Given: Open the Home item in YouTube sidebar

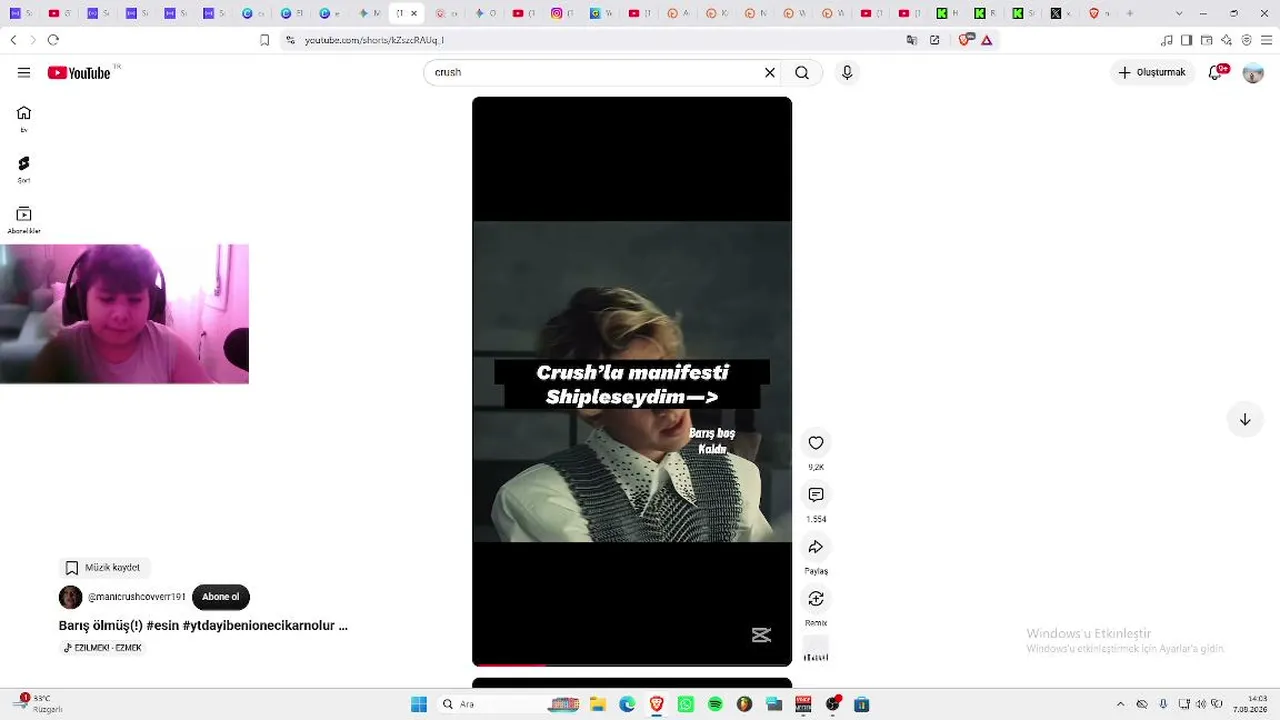Looking at the screenshot, I should click(x=24, y=118).
